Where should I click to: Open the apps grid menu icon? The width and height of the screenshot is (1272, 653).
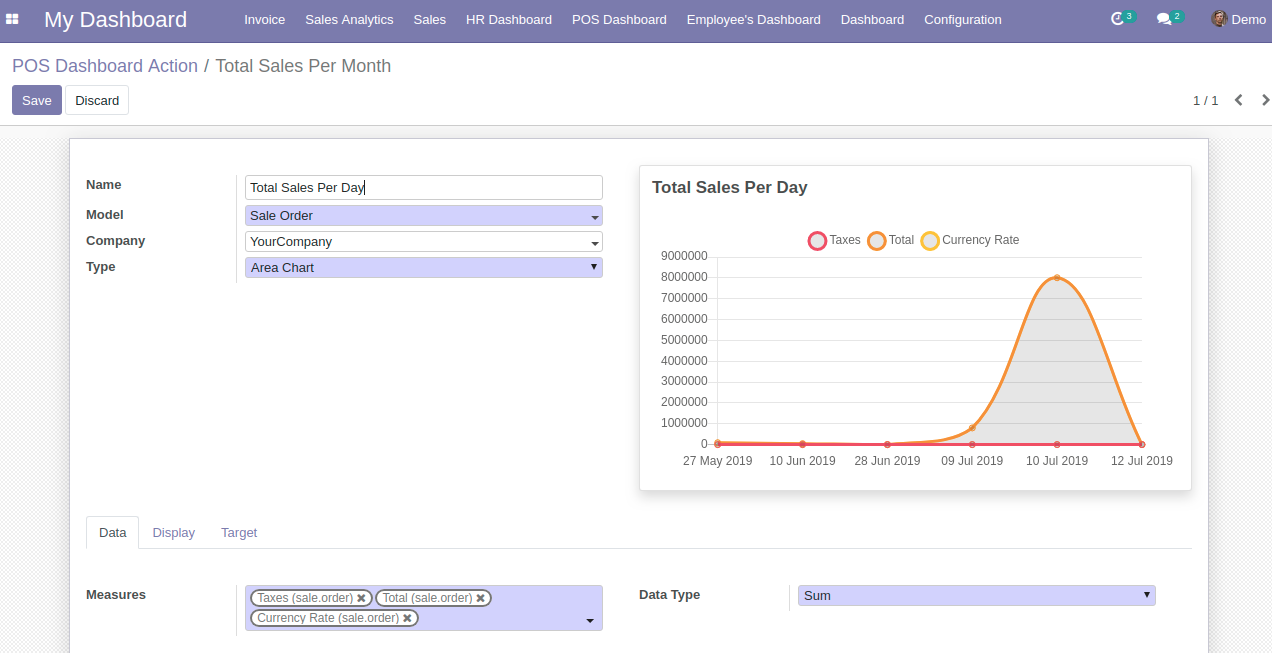pos(13,19)
